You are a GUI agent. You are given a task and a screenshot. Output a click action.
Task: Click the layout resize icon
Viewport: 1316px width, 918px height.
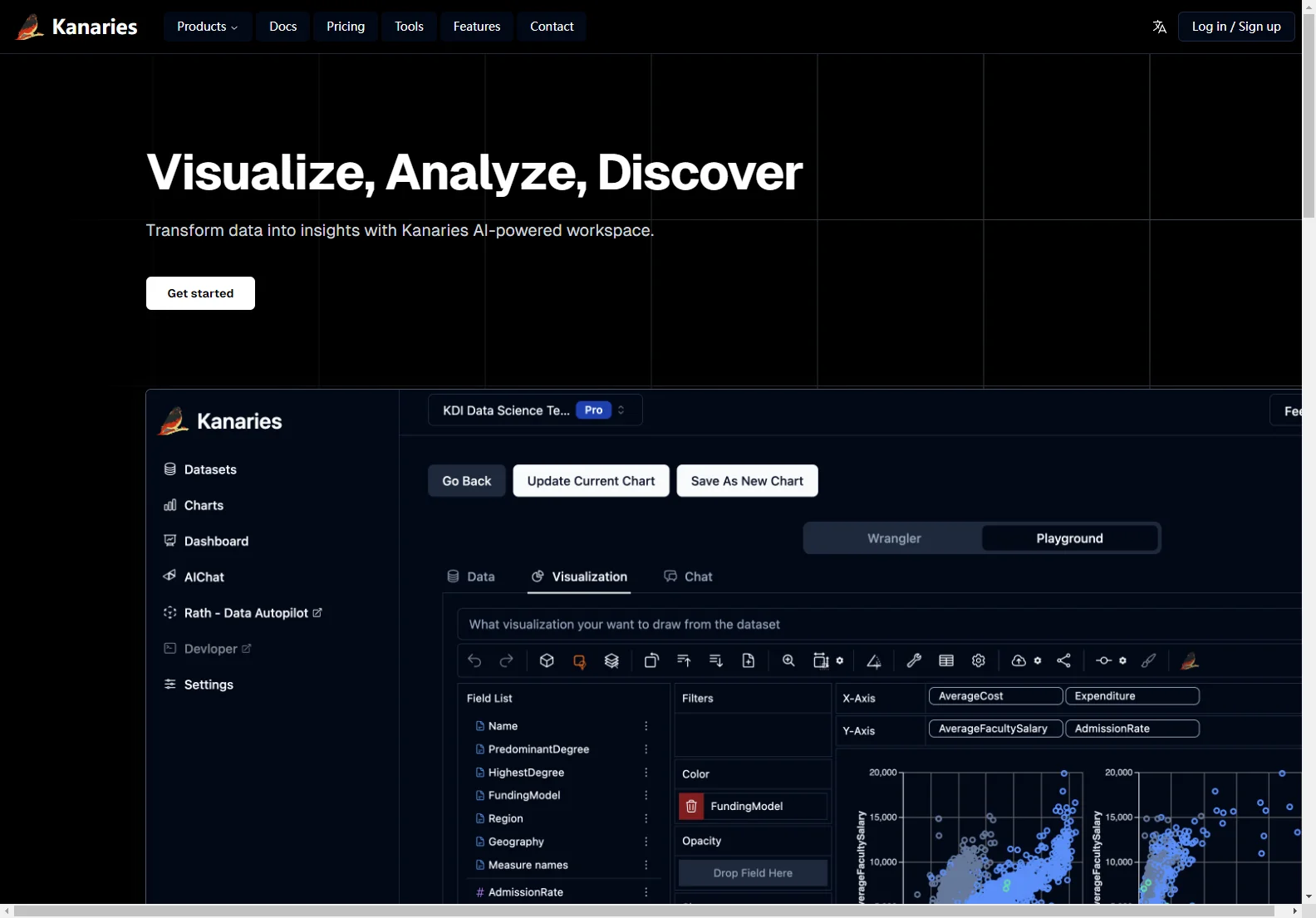(821, 660)
